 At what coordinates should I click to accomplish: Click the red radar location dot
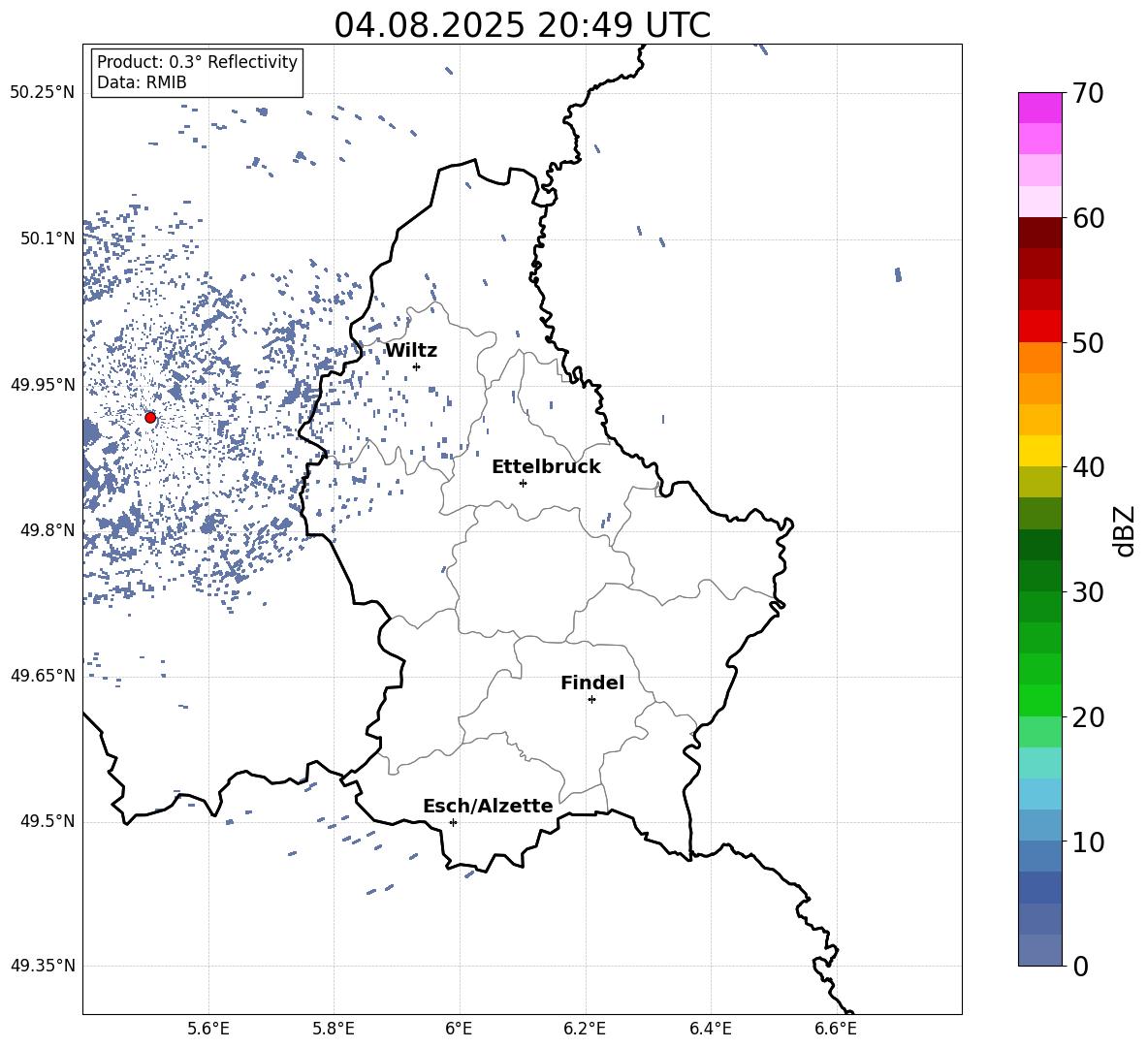coord(150,418)
